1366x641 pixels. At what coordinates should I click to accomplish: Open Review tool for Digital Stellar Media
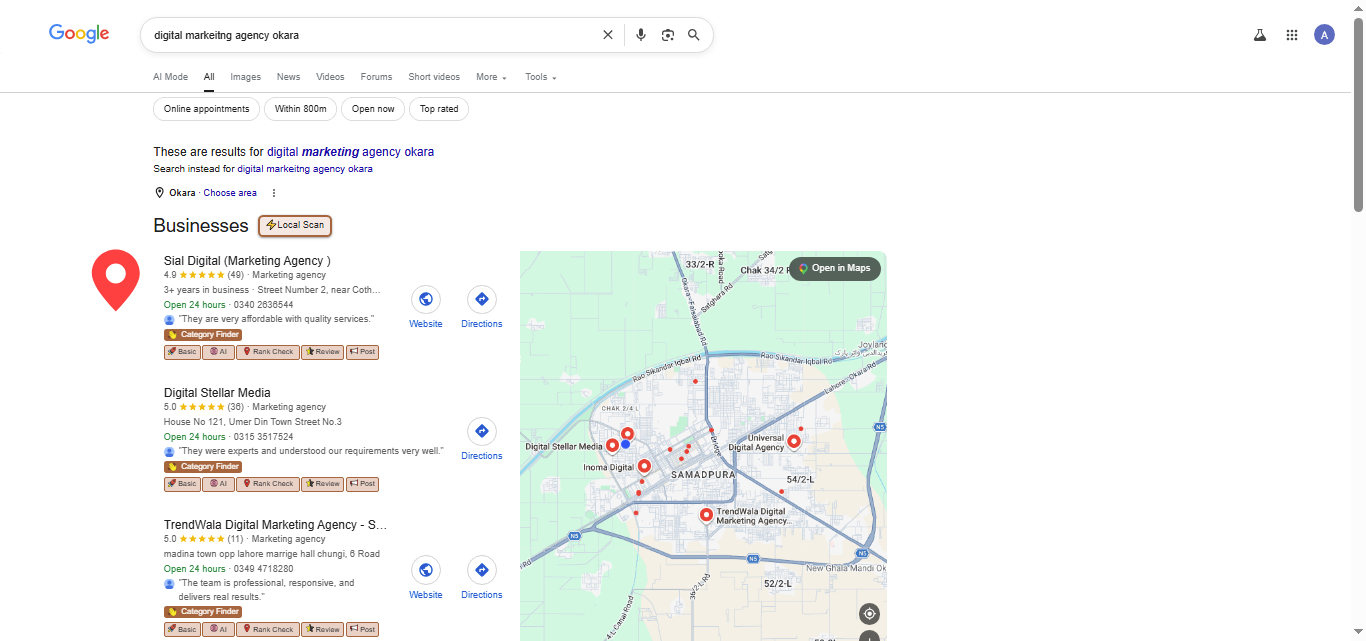coord(322,484)
